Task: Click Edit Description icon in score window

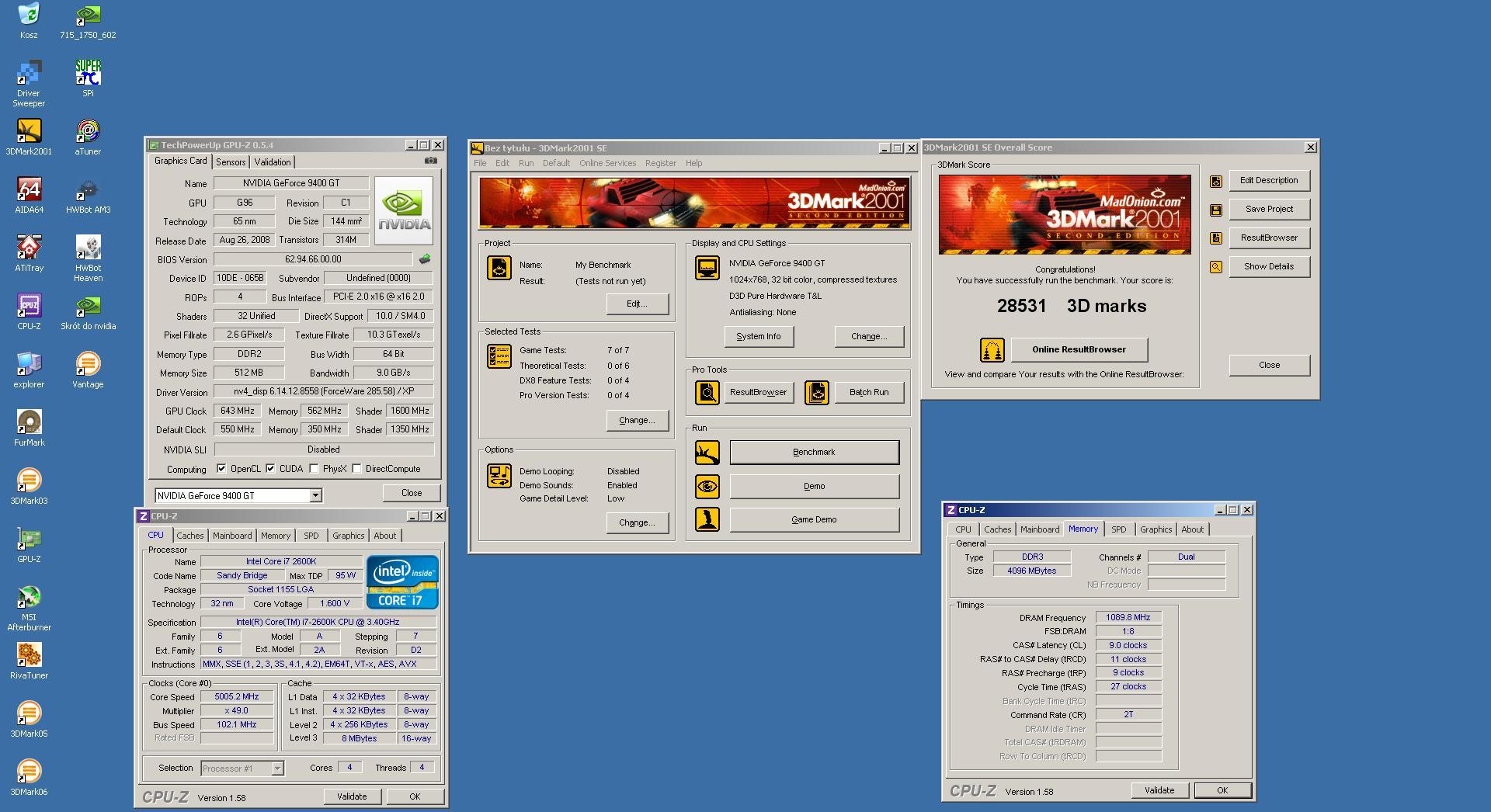Action: [x=1216, y=182]
